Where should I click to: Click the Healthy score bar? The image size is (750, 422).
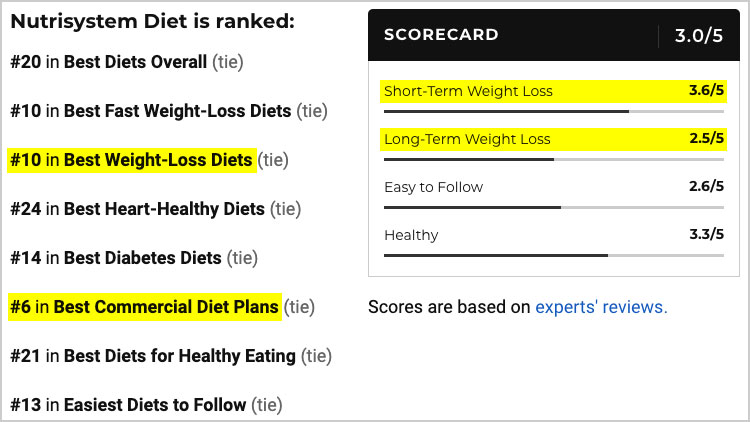[x=554, y=255]
